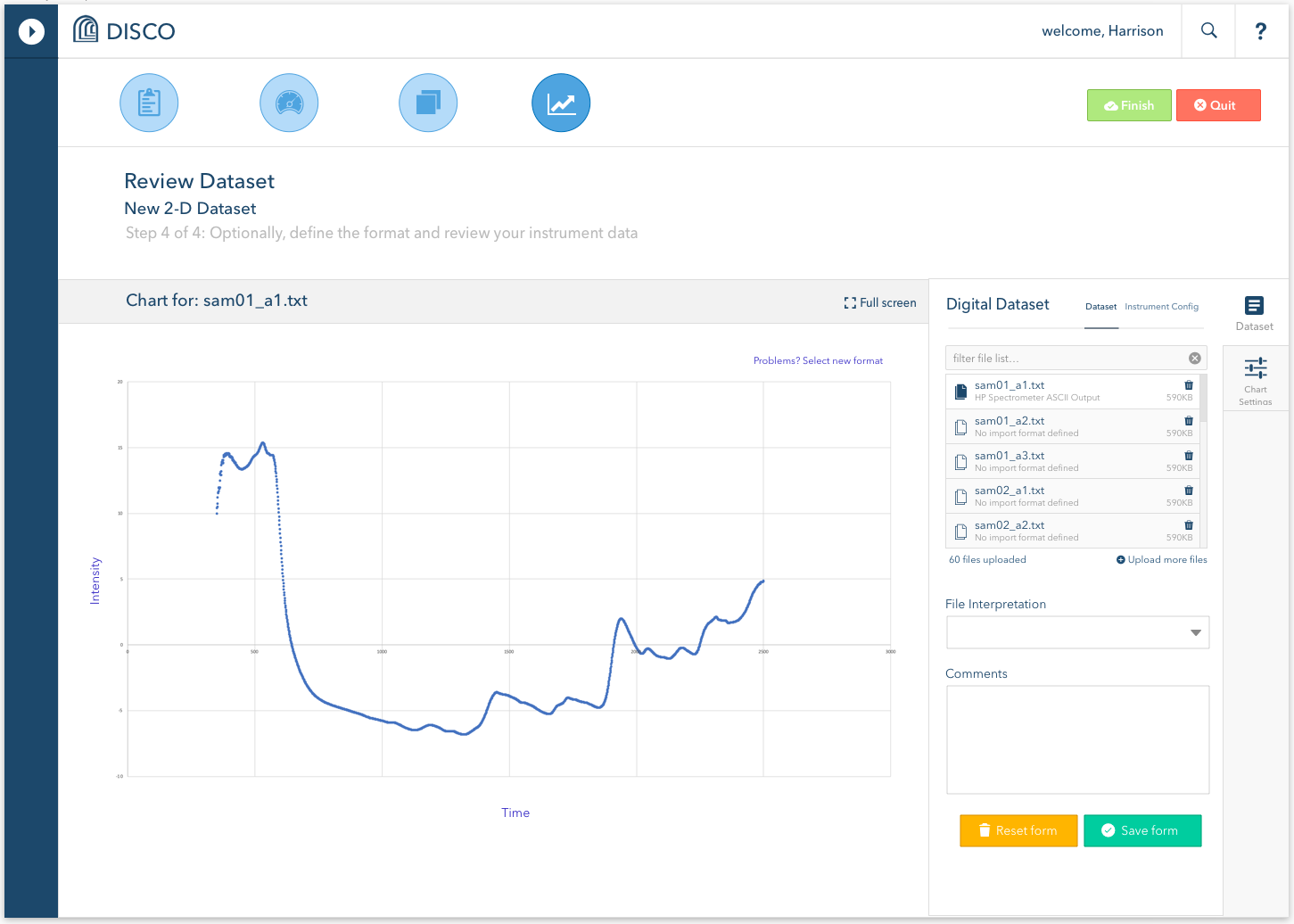Select the gauge step in the wizard
The width and height of the screenshot is (1294, 924).
tap(288, 103)
